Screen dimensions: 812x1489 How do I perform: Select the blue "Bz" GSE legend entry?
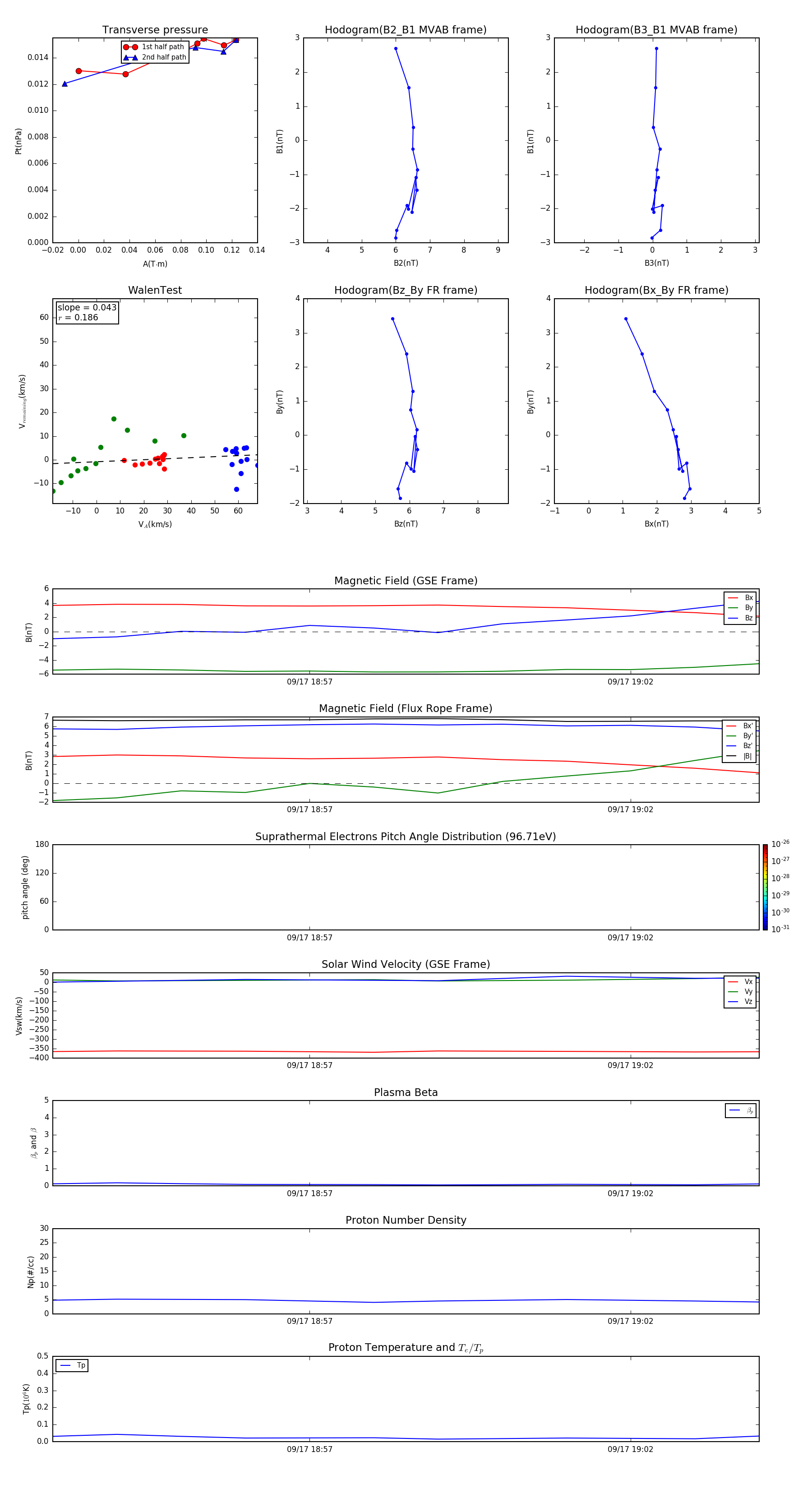(x=740, y=618)
